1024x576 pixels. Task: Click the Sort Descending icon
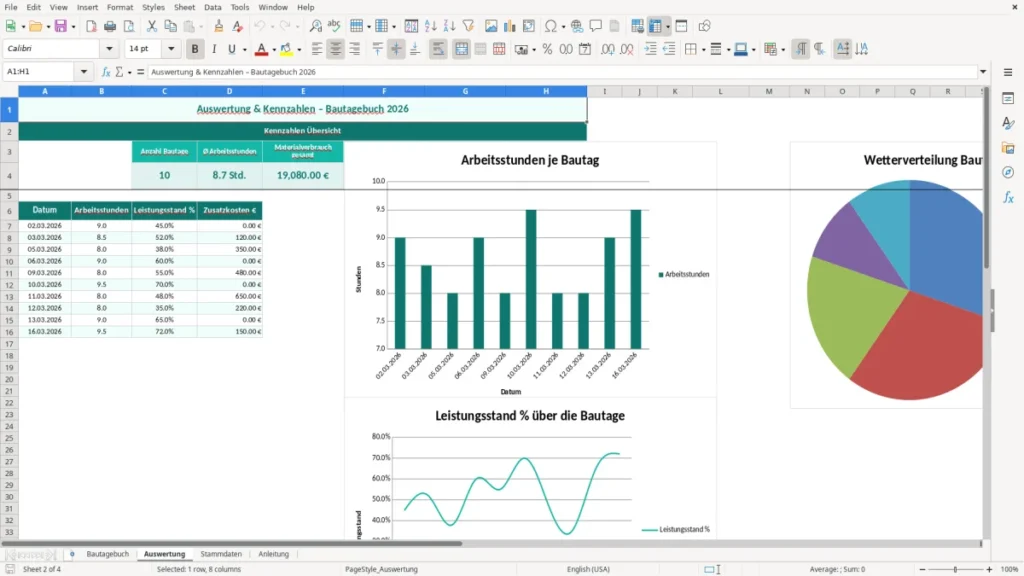click(449, 26)
